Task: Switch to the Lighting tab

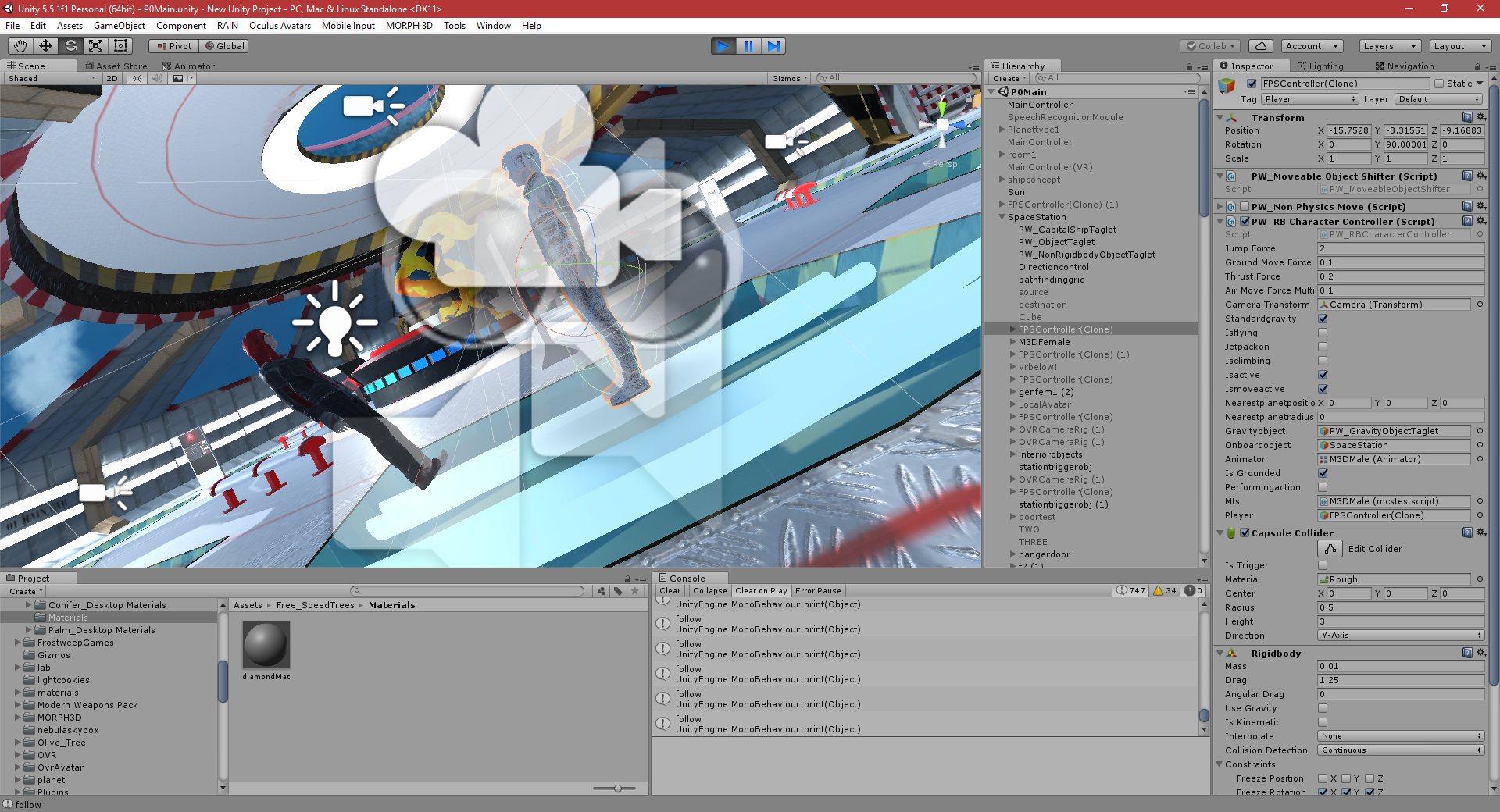Action: coord(1321,66)
